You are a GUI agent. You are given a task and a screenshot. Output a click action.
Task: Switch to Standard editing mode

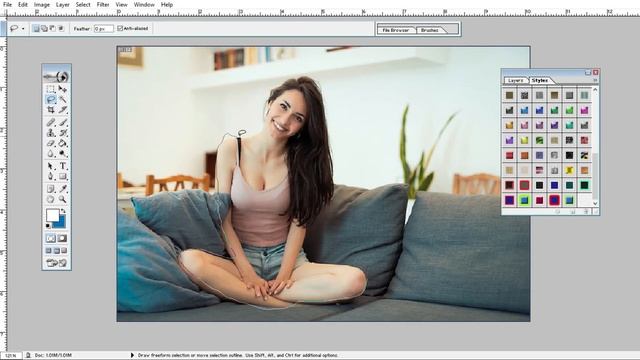click(x=51, y=238)
